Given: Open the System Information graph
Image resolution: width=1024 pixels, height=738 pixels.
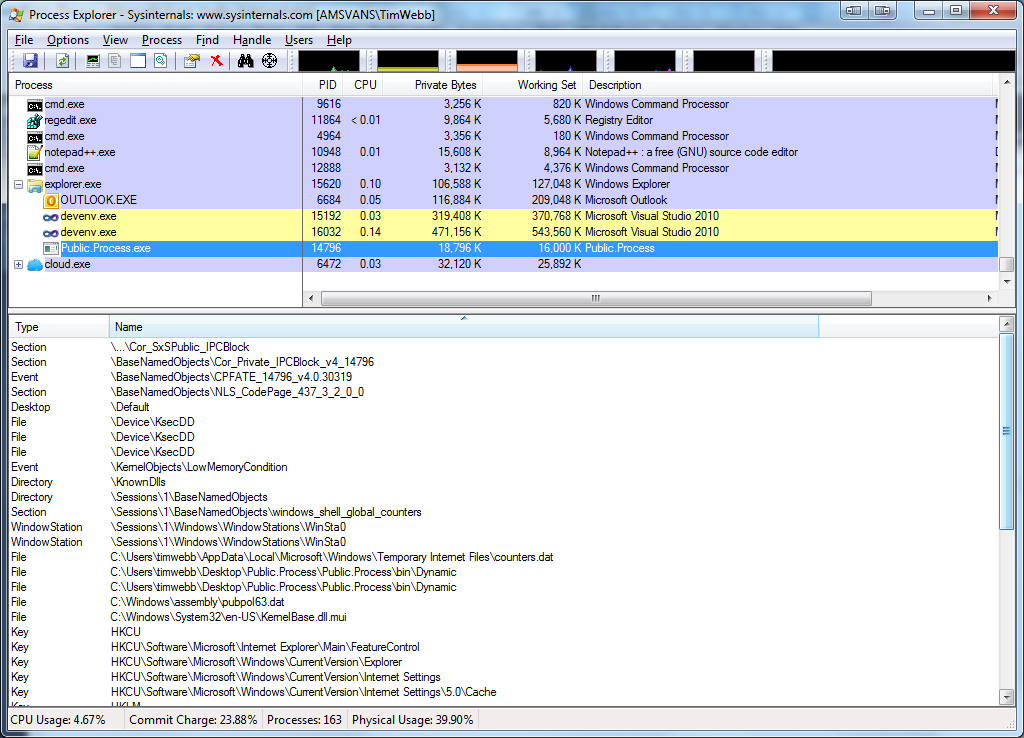Looking at the screenshot, I should click(92, 61).
